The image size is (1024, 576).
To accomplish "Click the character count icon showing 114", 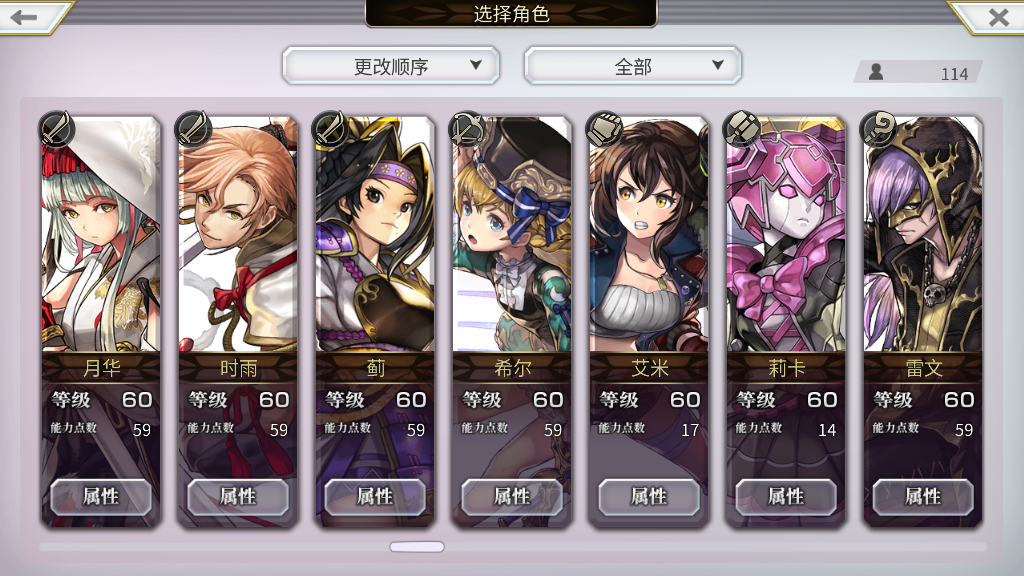I will (x=876, y=72).
